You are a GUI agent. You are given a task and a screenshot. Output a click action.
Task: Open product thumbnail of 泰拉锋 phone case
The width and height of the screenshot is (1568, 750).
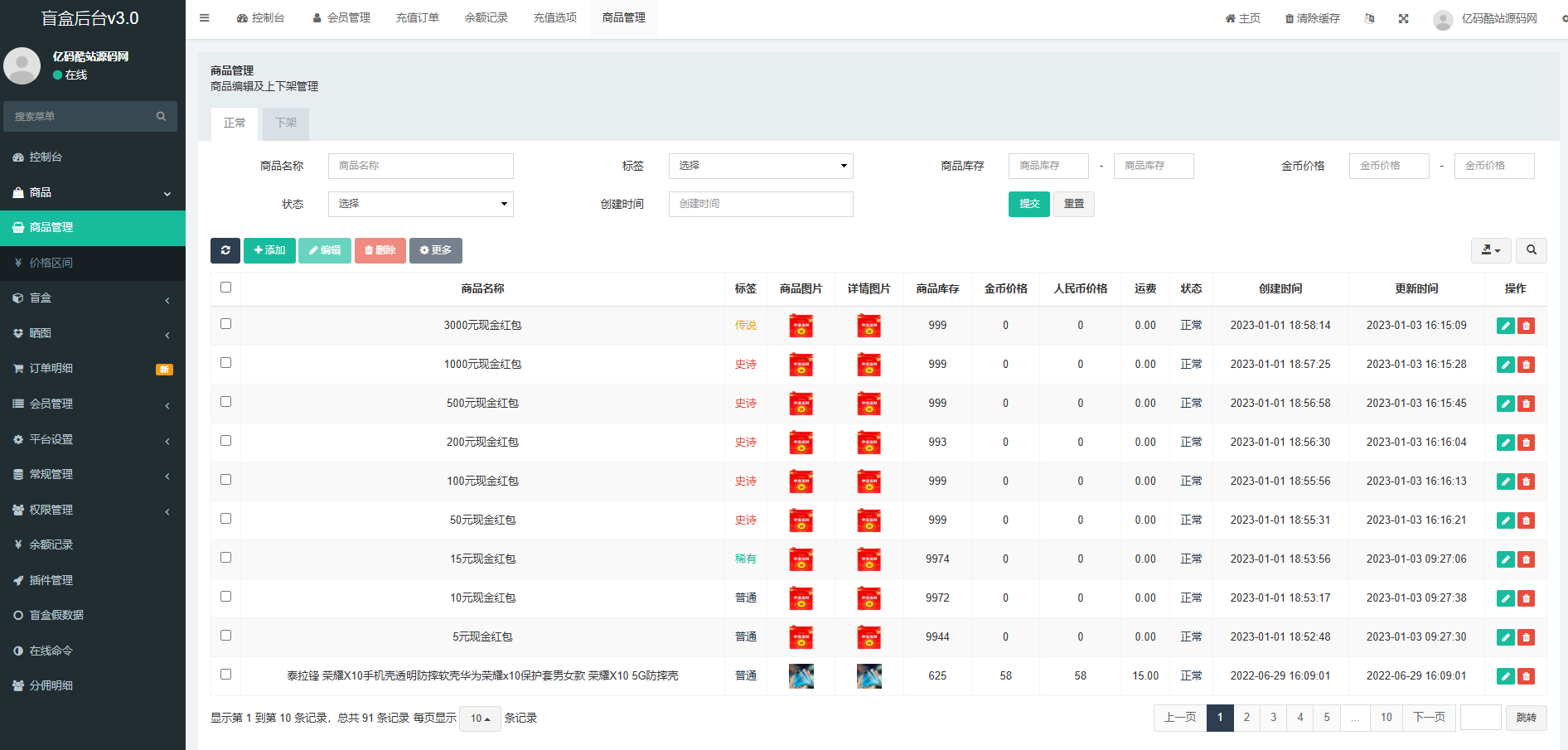pos(801,676)
